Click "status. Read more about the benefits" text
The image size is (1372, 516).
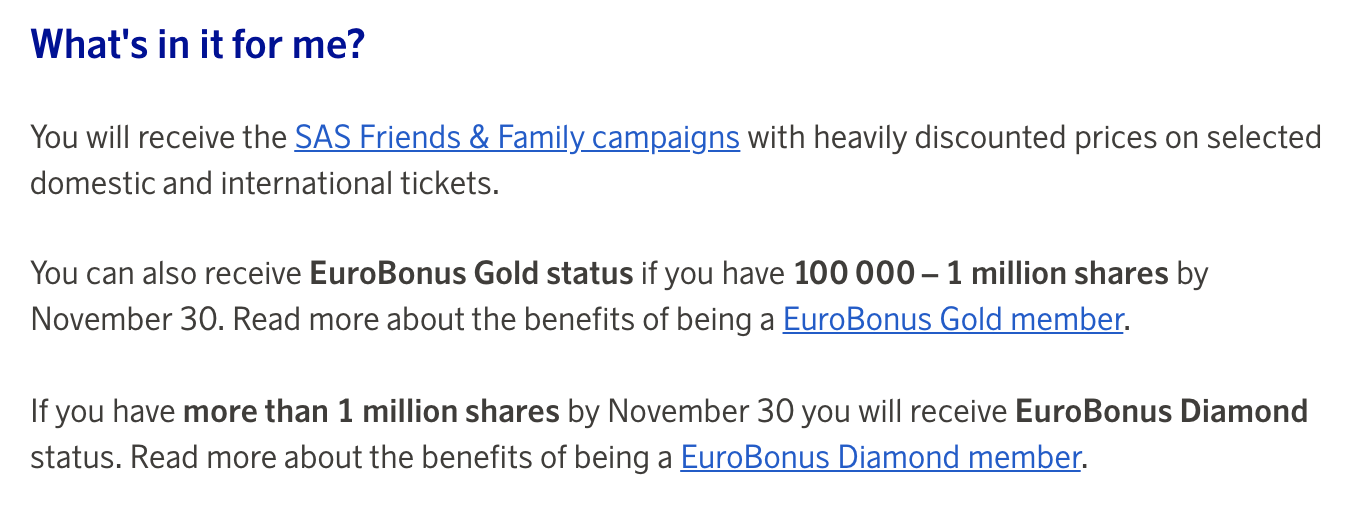point(300,458)
